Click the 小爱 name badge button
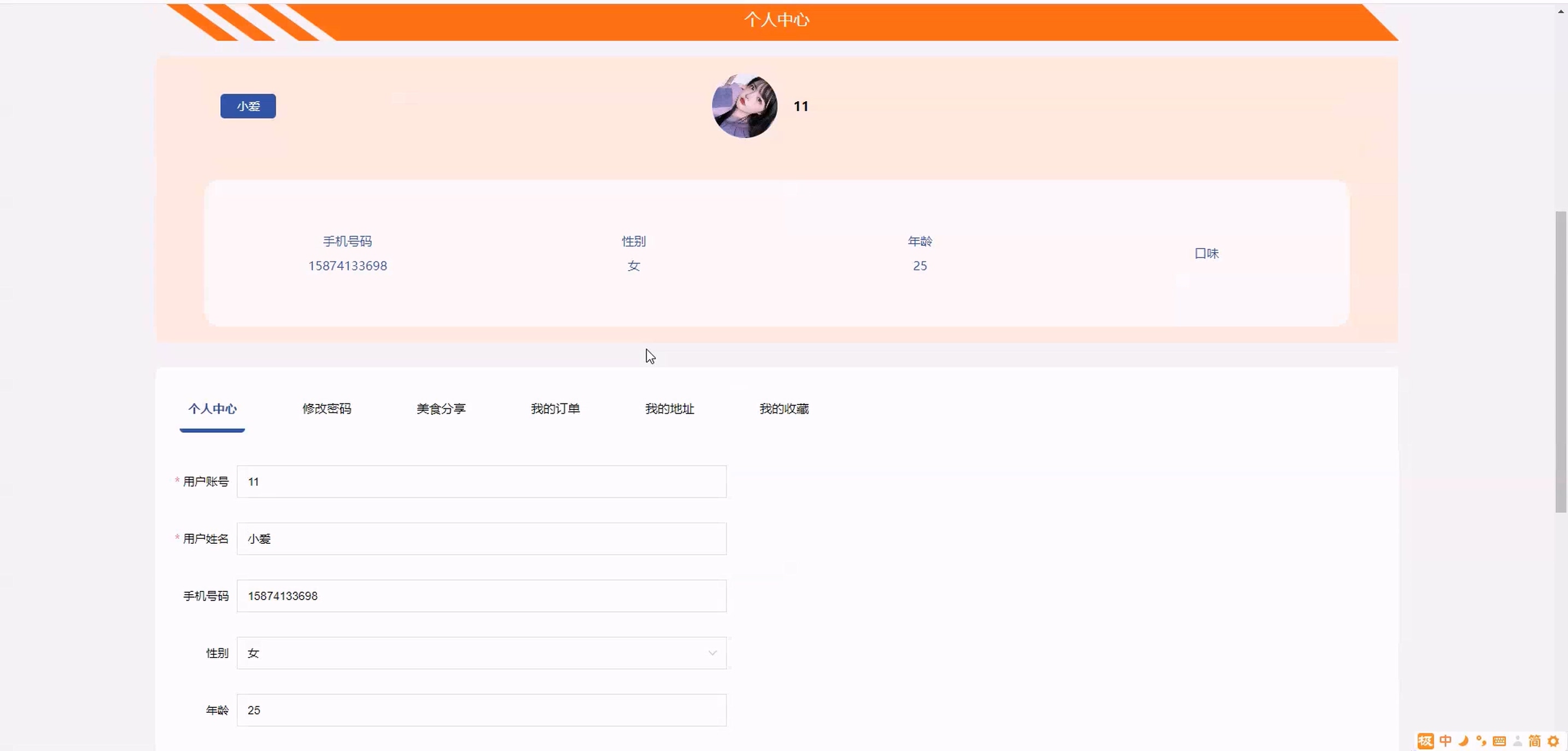Image resolution: width=1568 pixels, height=751 pixels. (248, 106)
